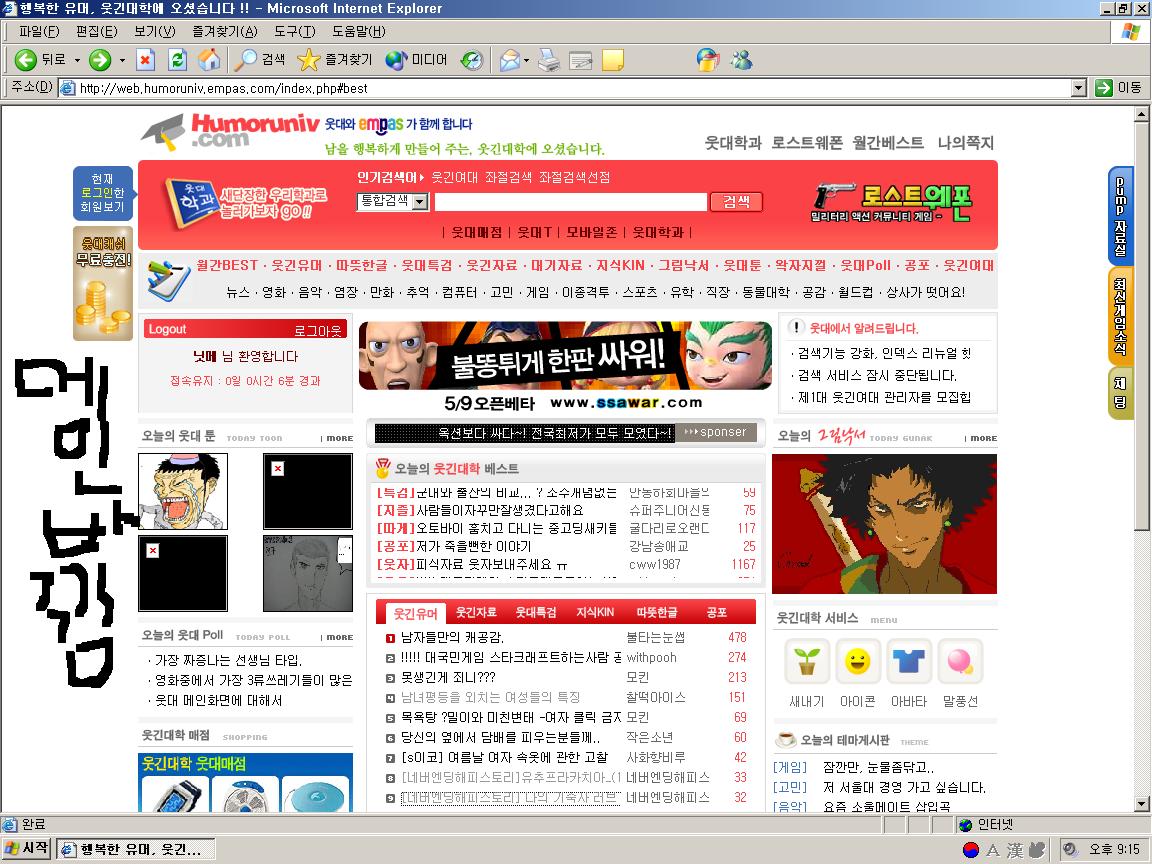The height and width of the screenshot is (864, 1152).
Task: Refresh the page using the toolbar icon
Action: (177, 60)
